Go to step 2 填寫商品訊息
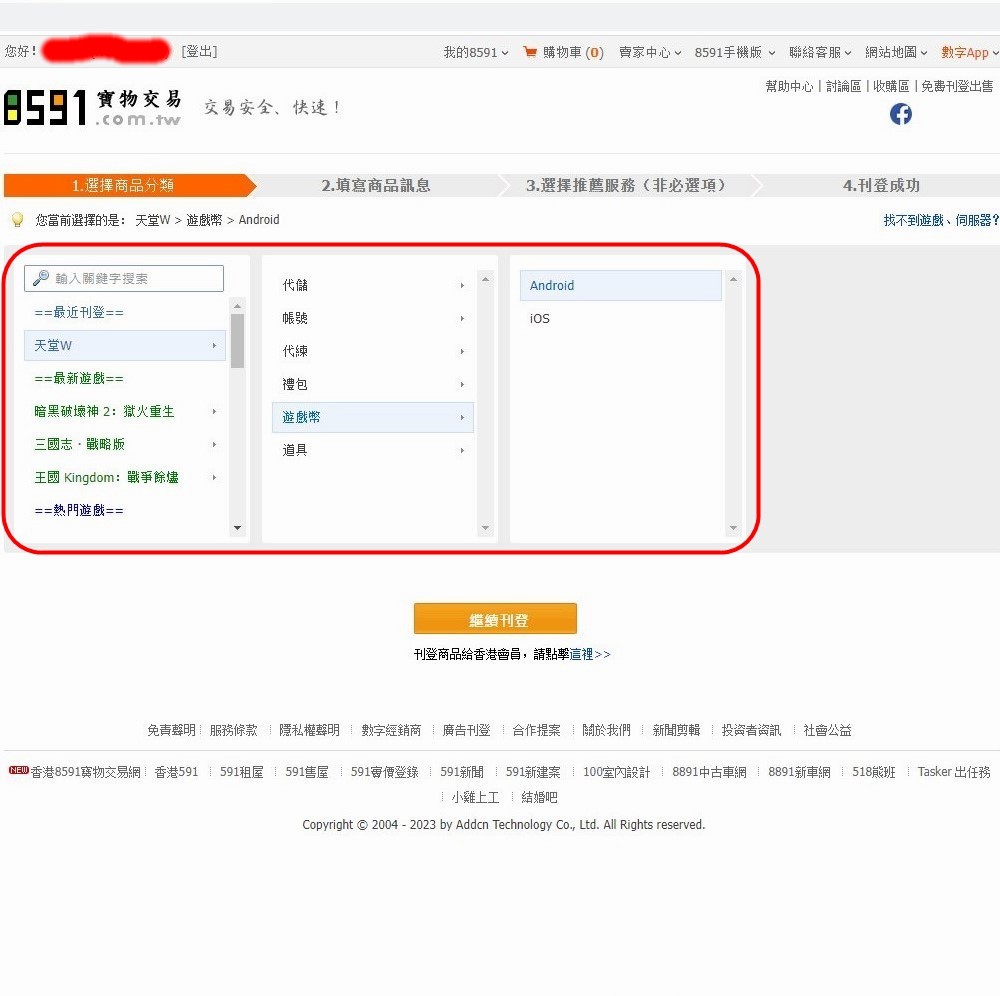The width and height of the screenshot is (1000, 996). (x=376, y=186)
